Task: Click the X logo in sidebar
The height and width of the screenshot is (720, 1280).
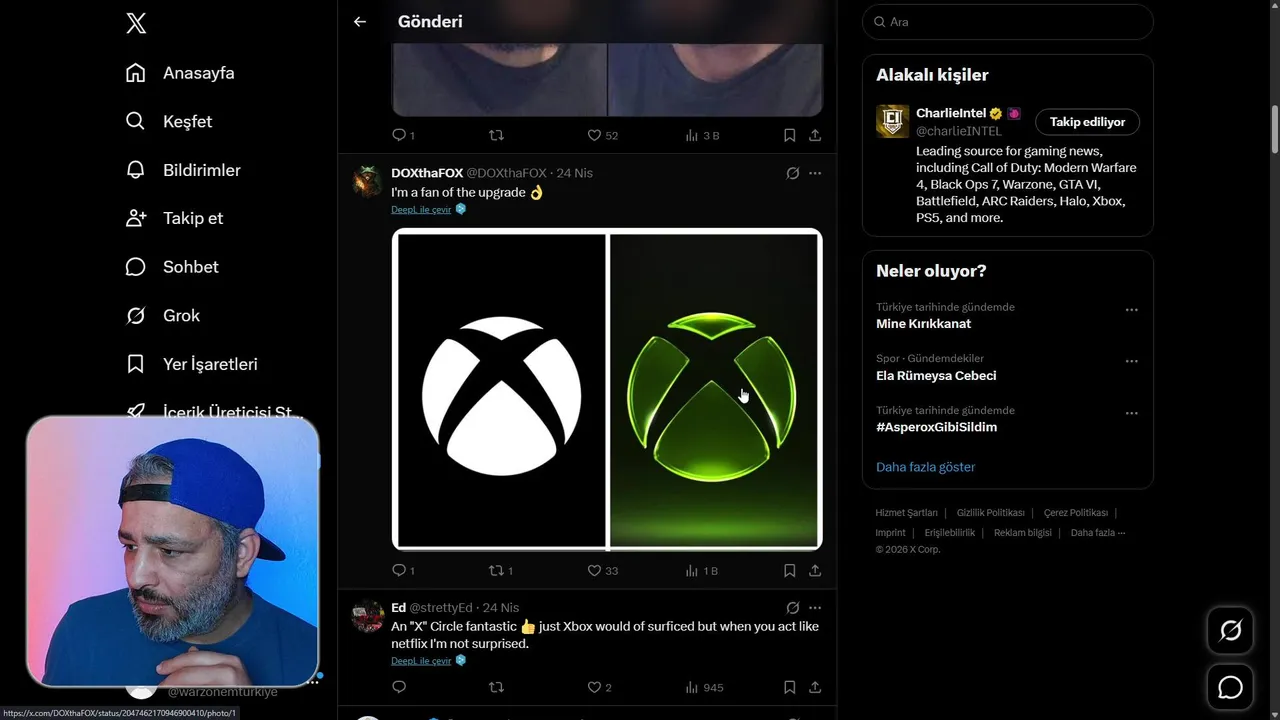Action: tap(136, 23)
